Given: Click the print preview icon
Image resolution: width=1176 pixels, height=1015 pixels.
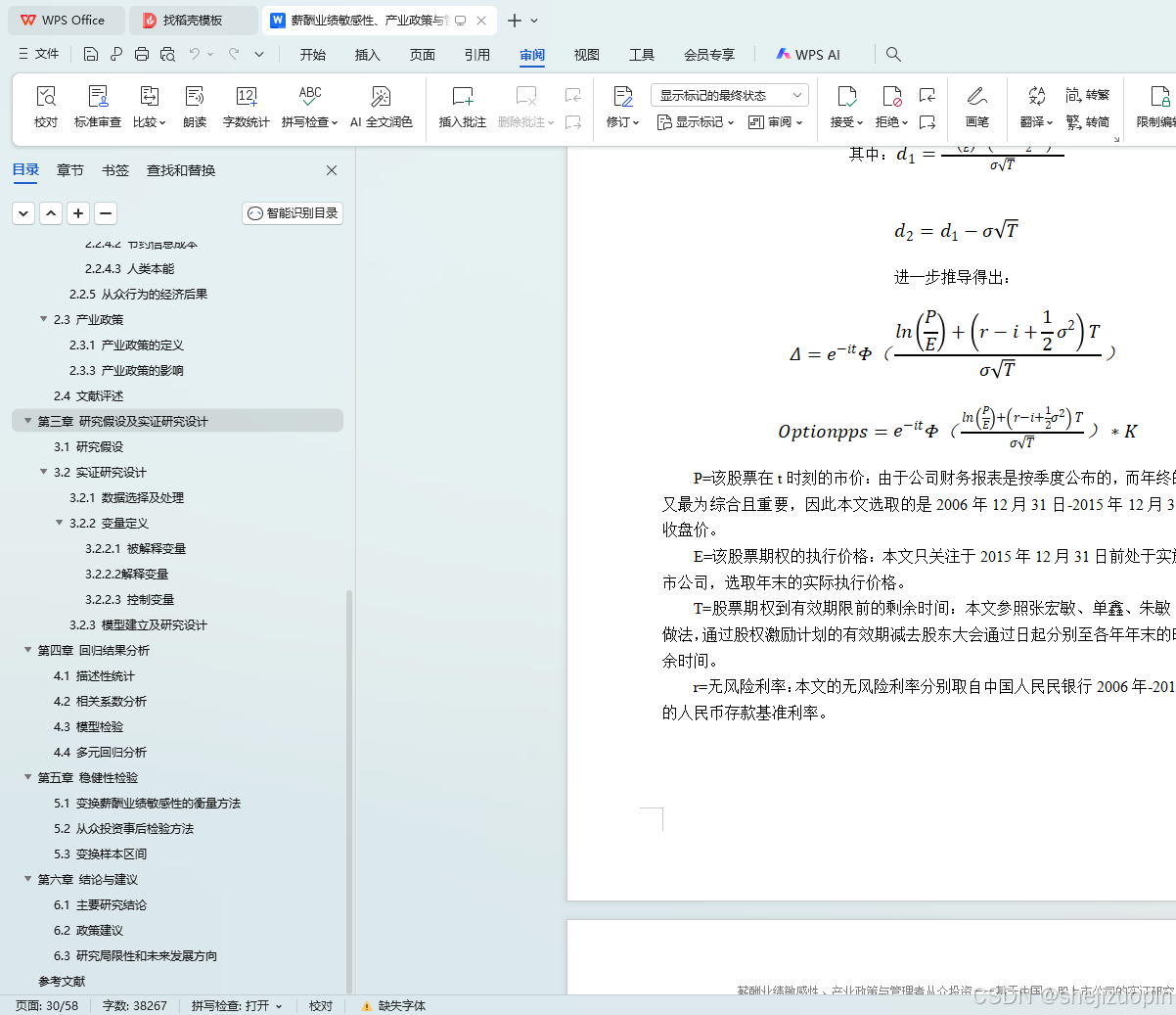Looking at the screenshot, I should point(167,54).
